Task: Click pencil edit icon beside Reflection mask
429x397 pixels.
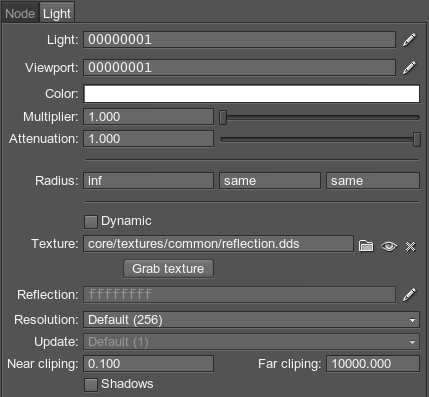Action: click(409, 295)
